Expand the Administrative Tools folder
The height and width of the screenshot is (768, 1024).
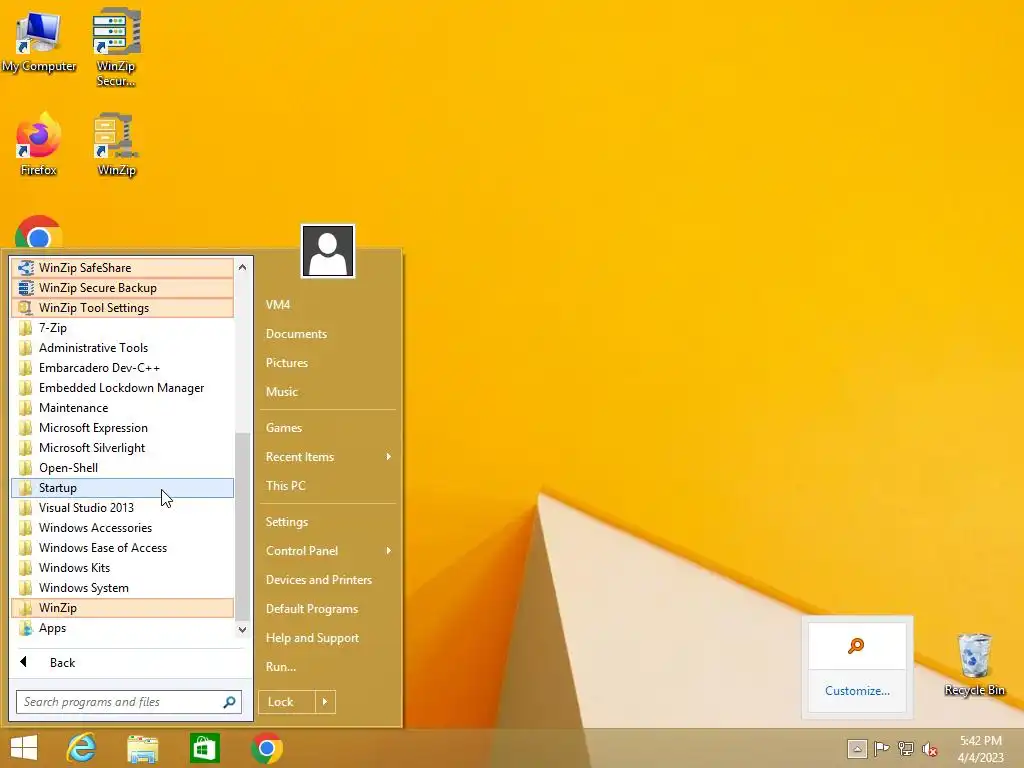122,348
